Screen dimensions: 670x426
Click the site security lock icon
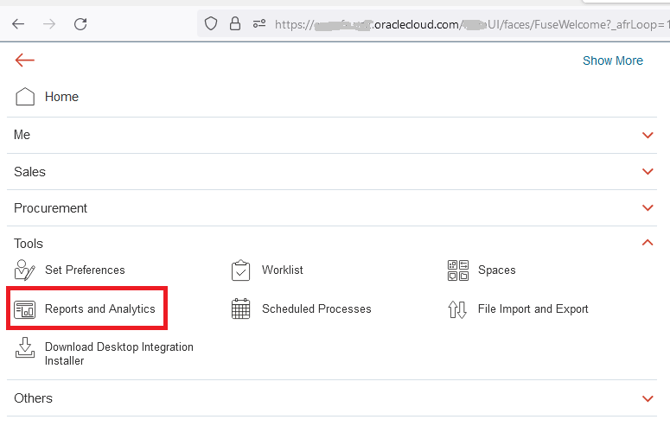(235, 23)
